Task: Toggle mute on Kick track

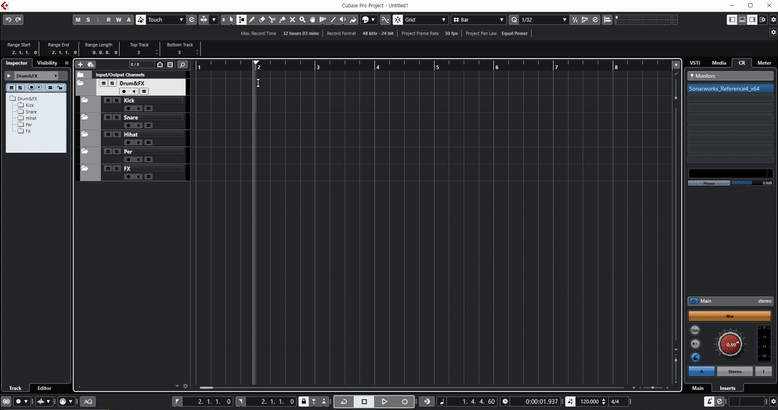Action: [x=107, y=100]
